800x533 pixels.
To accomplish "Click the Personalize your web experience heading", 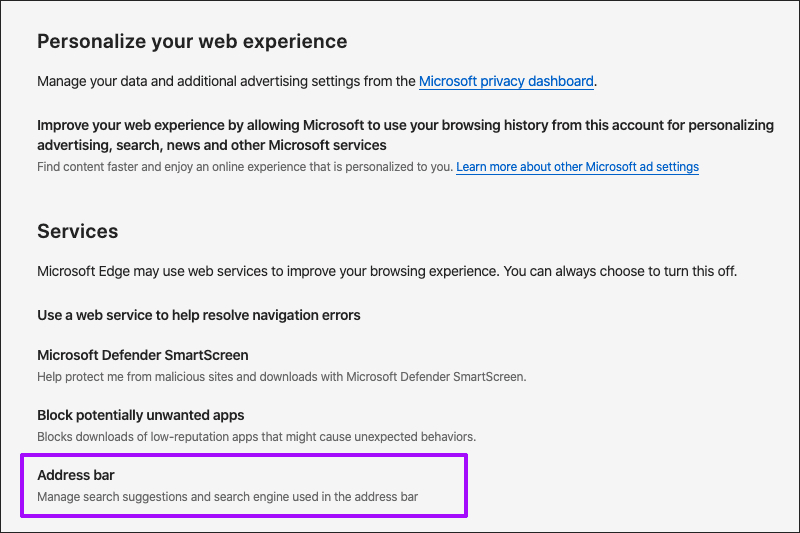I will point(192,42).
